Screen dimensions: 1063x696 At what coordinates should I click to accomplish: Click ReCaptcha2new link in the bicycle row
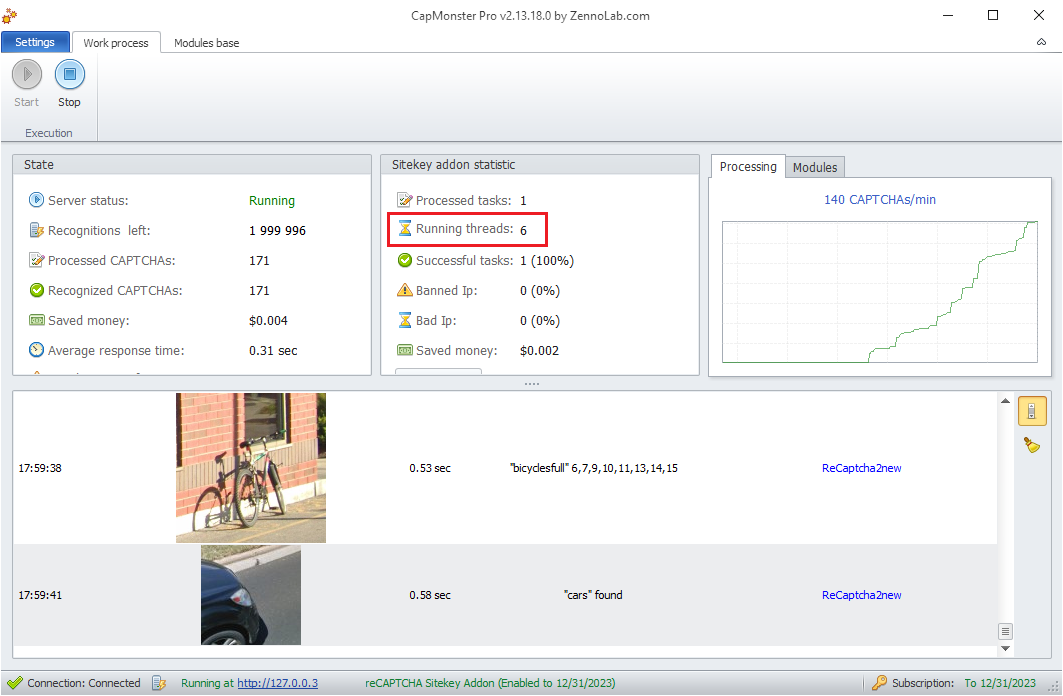tap(861, 468)
